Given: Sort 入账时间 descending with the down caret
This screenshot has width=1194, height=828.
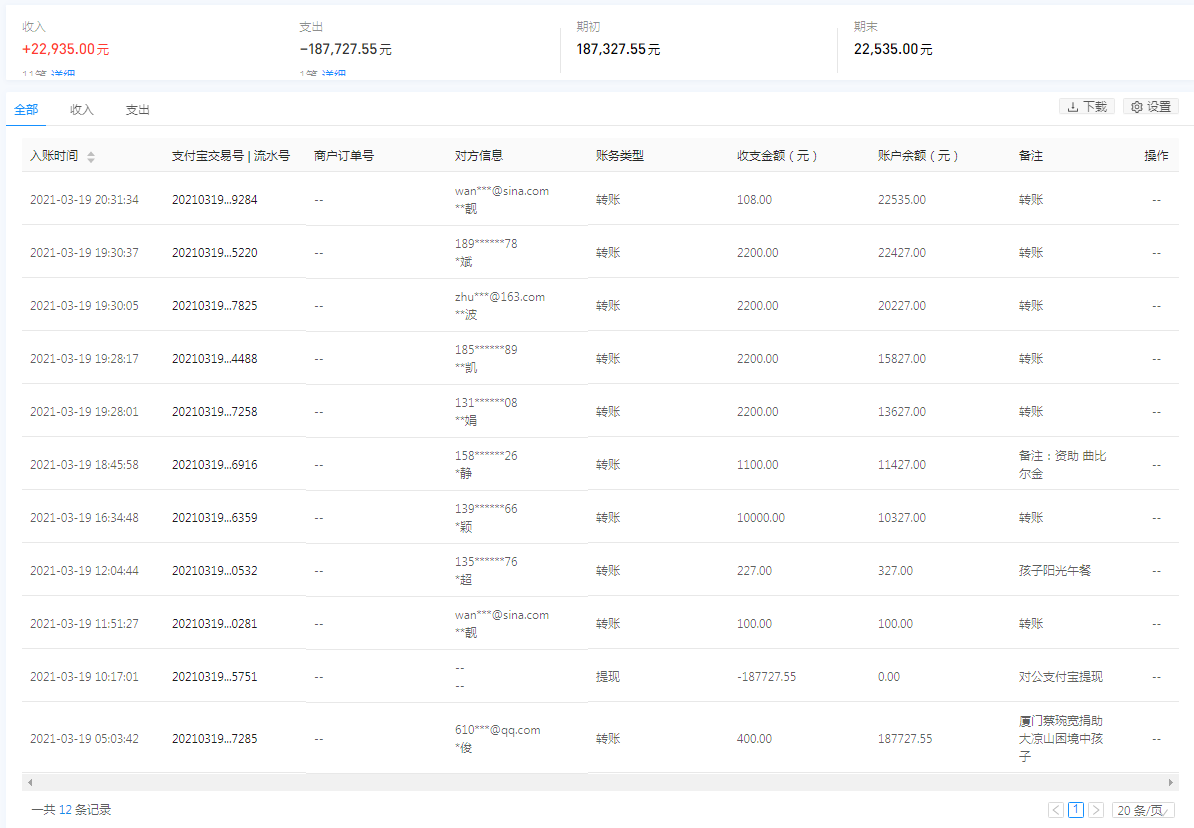Looking at the screenshot, I should (x=90, y=160).
